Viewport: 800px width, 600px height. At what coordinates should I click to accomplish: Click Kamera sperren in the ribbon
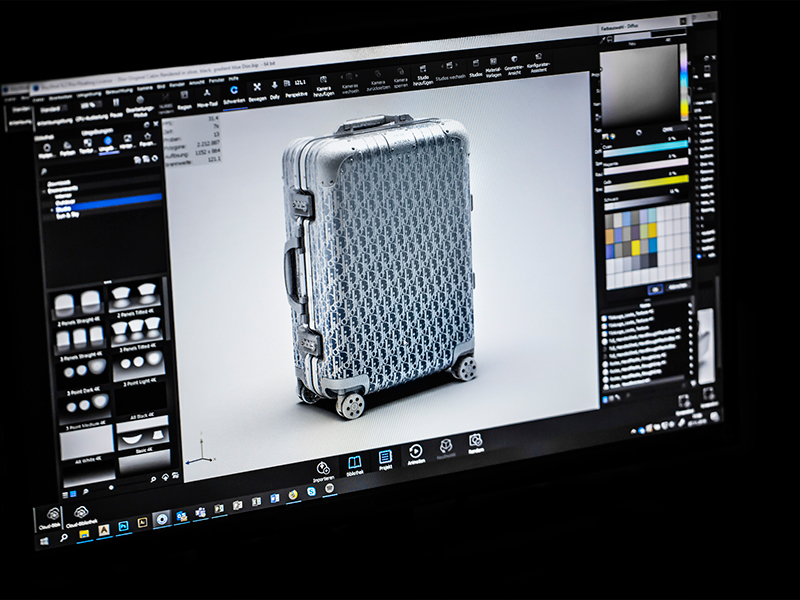click(401, 77)
